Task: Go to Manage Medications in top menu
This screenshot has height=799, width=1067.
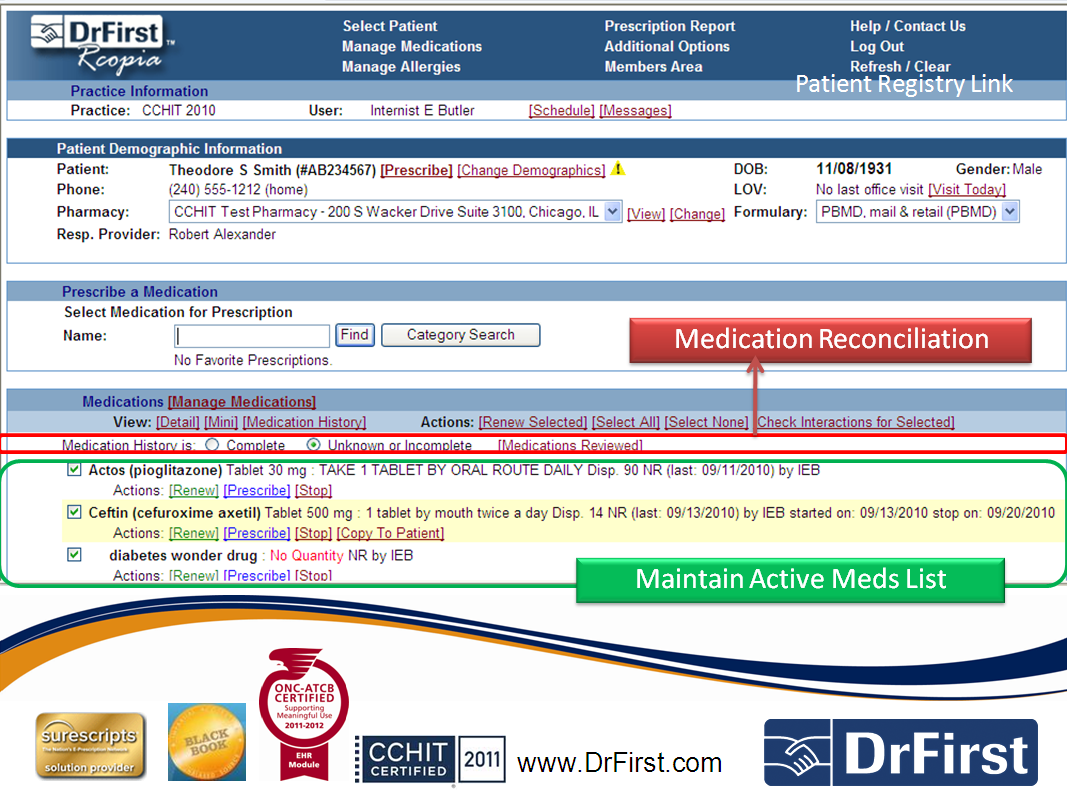Action: (412, 46)
